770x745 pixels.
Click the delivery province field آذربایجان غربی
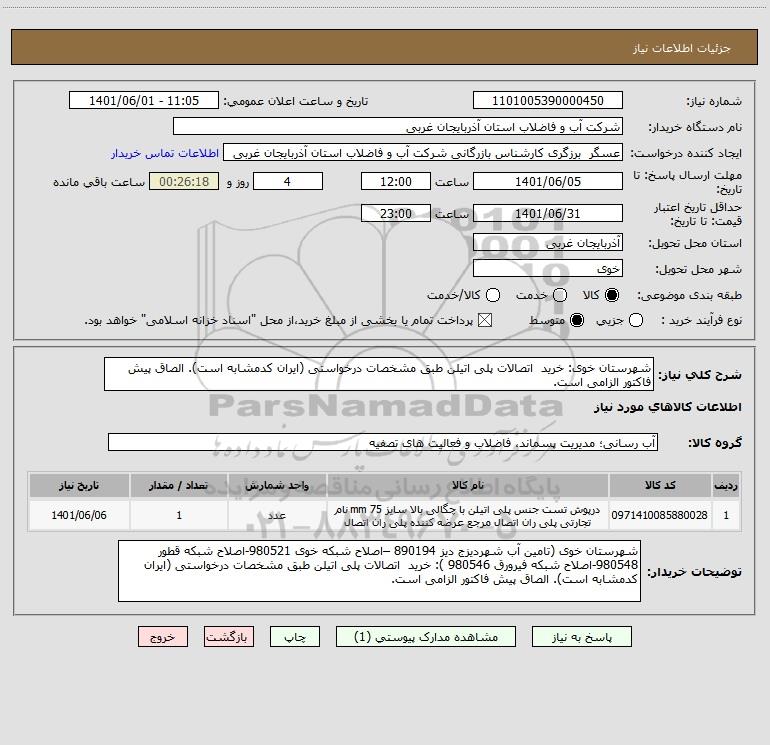[548, 242]
